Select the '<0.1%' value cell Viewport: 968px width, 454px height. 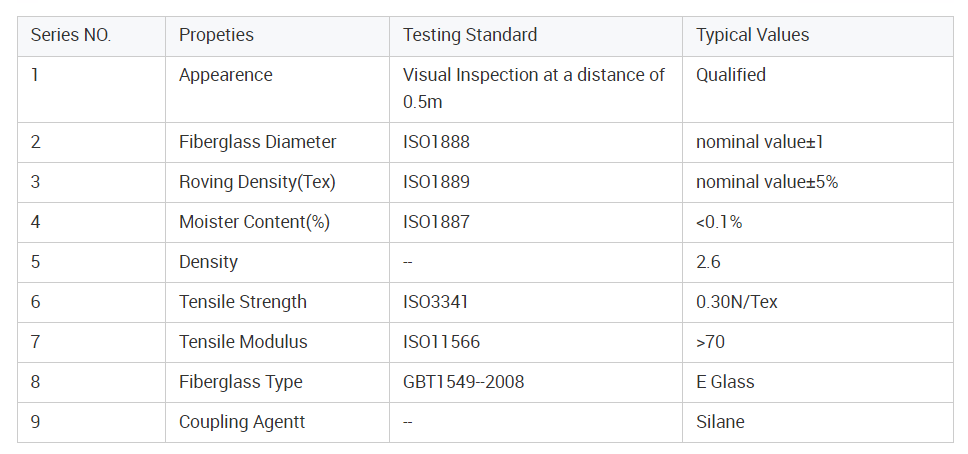pos(719,222)
